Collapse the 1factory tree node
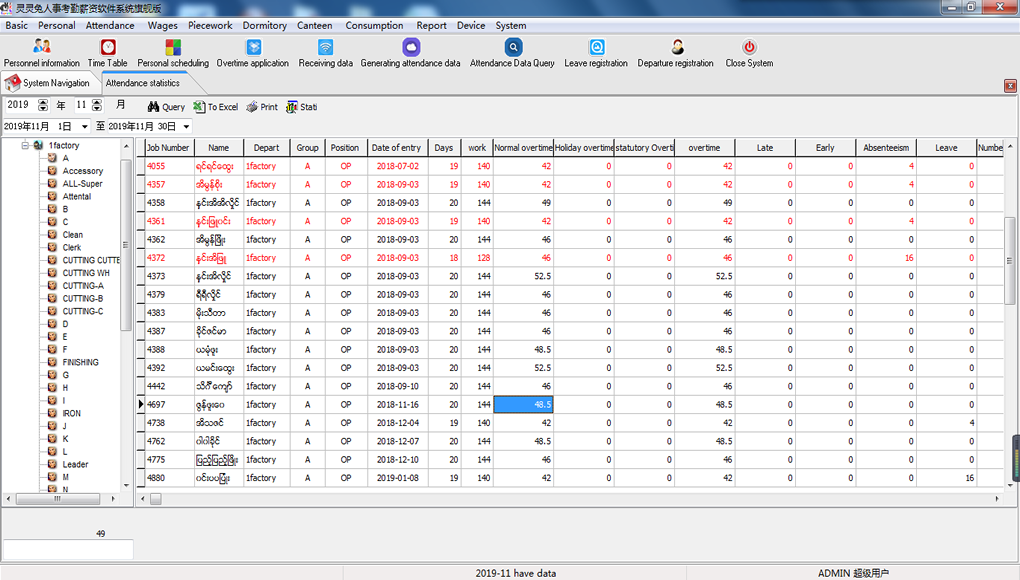 (x=25, y=145)
